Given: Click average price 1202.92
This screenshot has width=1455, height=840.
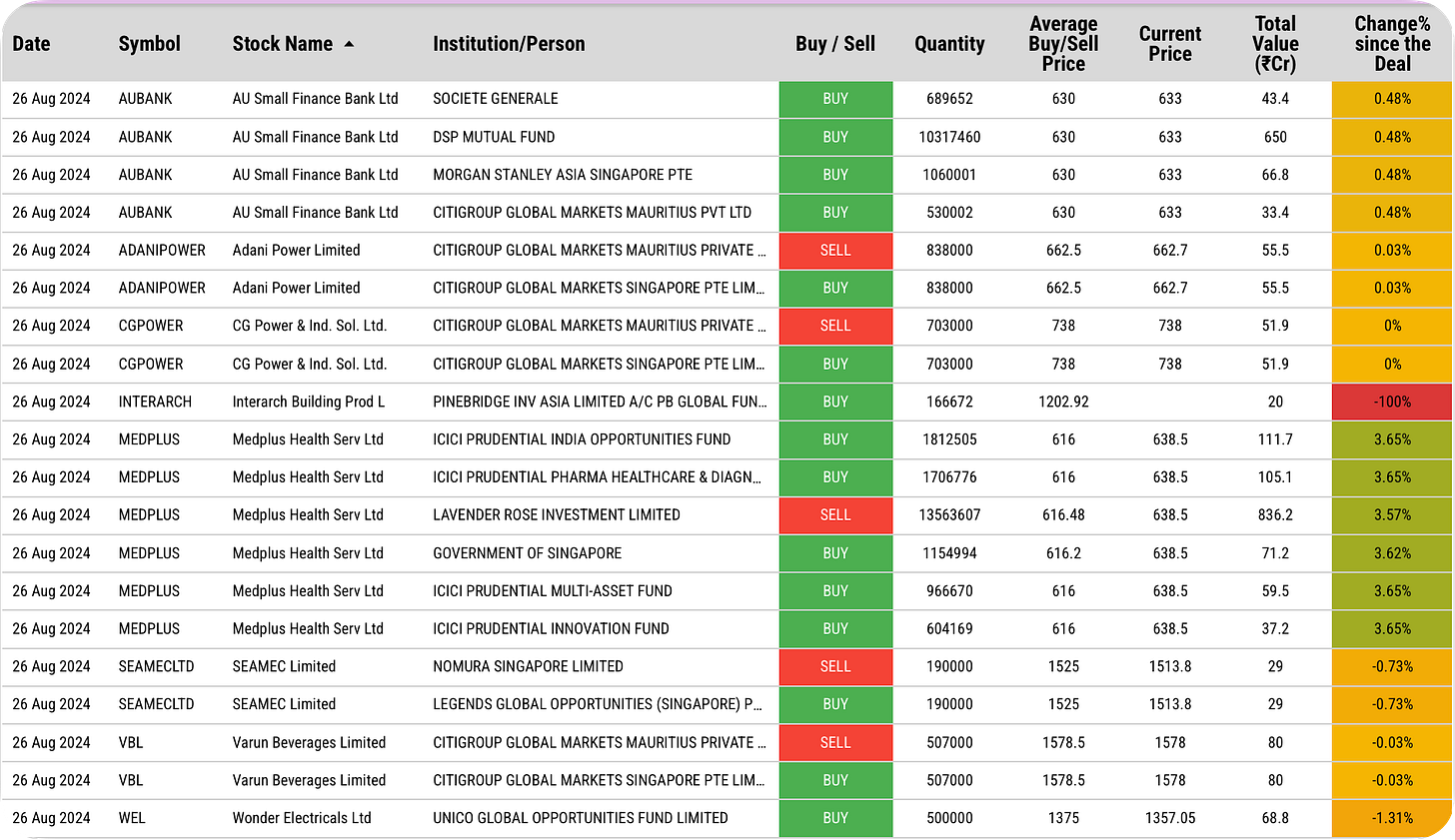Looking at the screenshot, I should tap(1063, 402).
